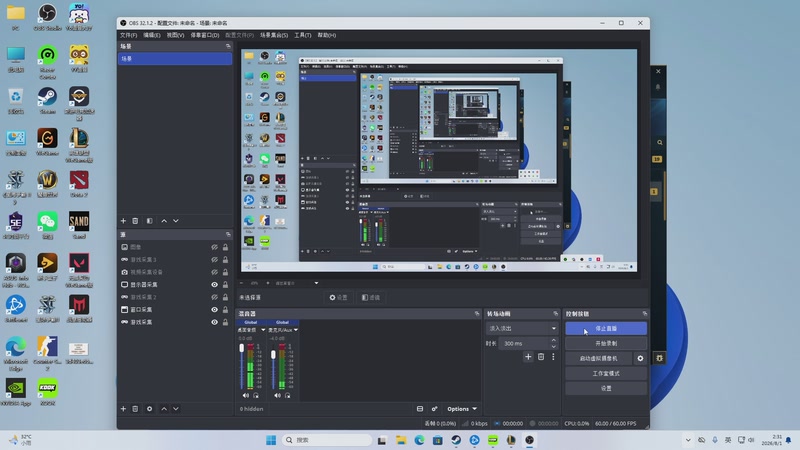Open the 场景集合(S) menu
800x450 pixels.
tap(274, 35)
